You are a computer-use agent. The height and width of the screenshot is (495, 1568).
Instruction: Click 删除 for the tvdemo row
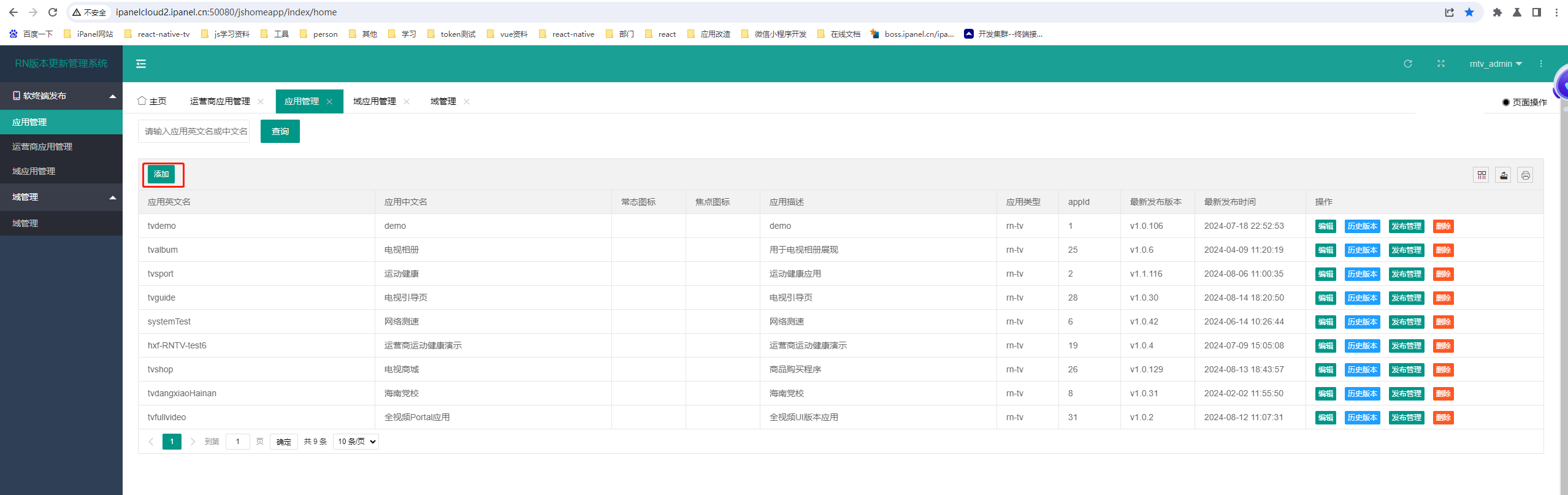pyautogui.click(x=1443, y=226)
